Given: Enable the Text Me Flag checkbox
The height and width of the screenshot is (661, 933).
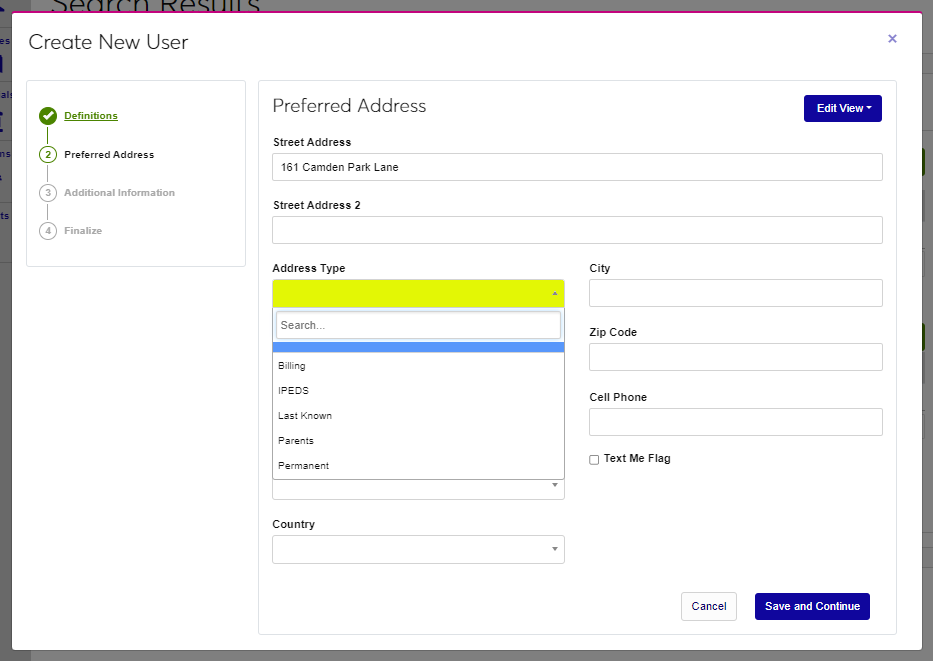Looking at the screenshot, I should [594, 460].
